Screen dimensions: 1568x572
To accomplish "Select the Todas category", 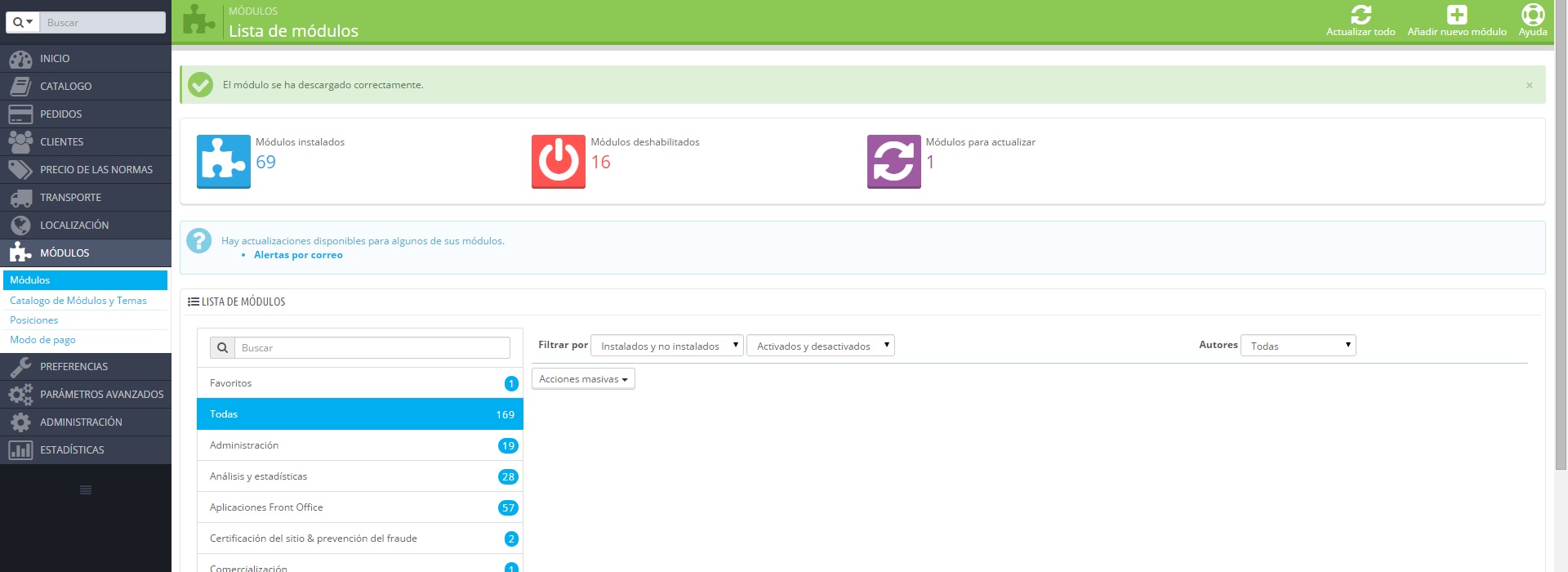I will [360, 414].
